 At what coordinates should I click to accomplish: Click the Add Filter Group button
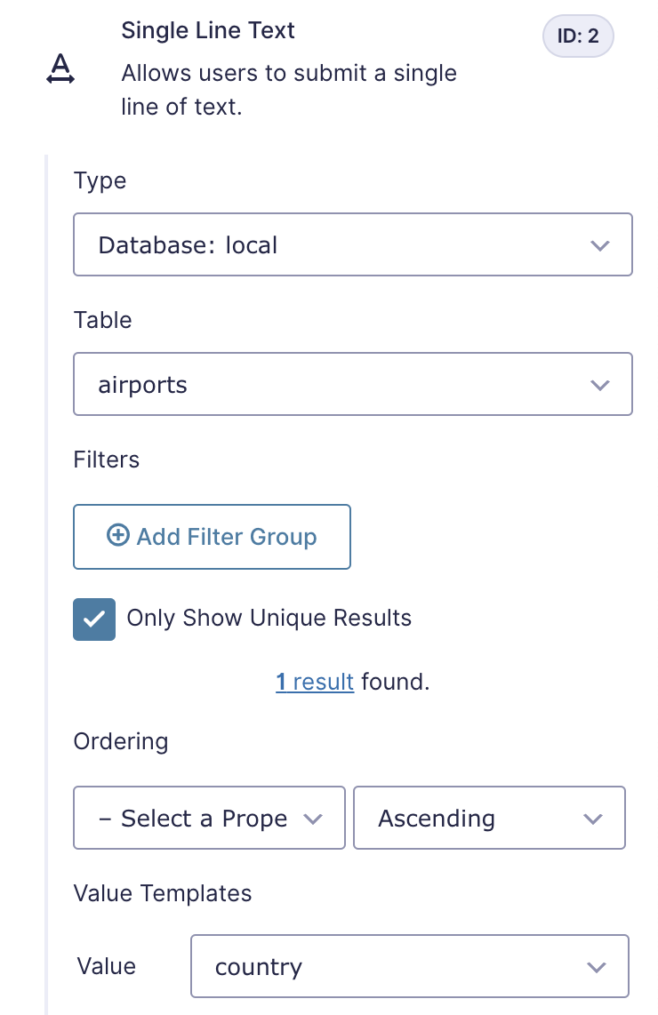211,536
